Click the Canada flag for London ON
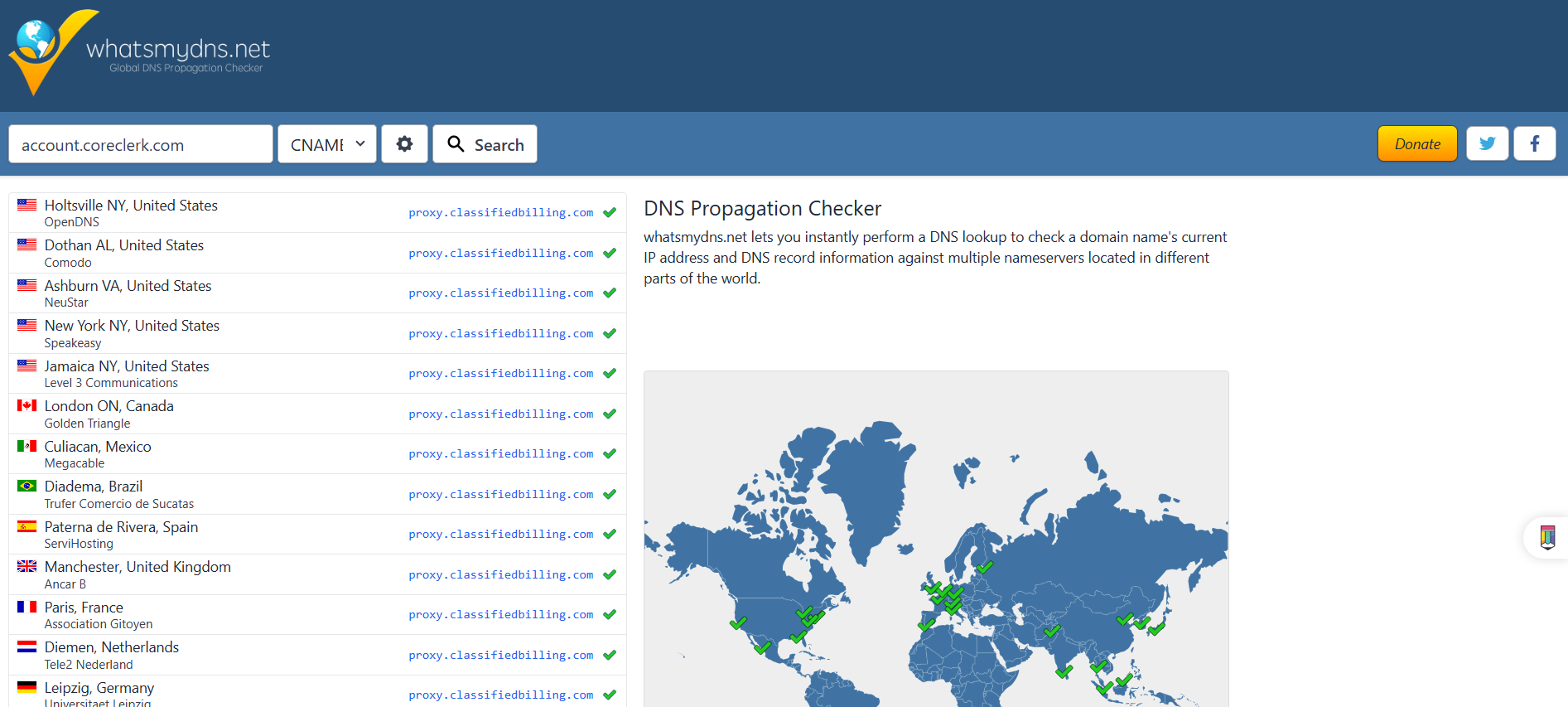 click(27, 405)
